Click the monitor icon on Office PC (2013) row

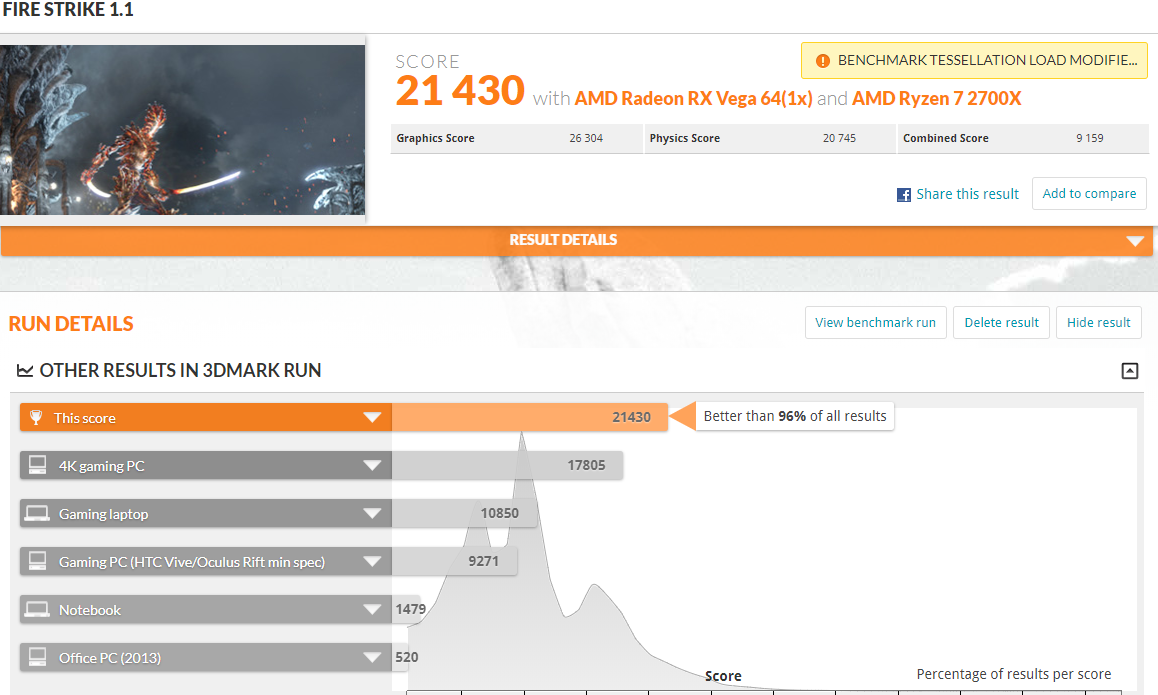pos(38,657)
